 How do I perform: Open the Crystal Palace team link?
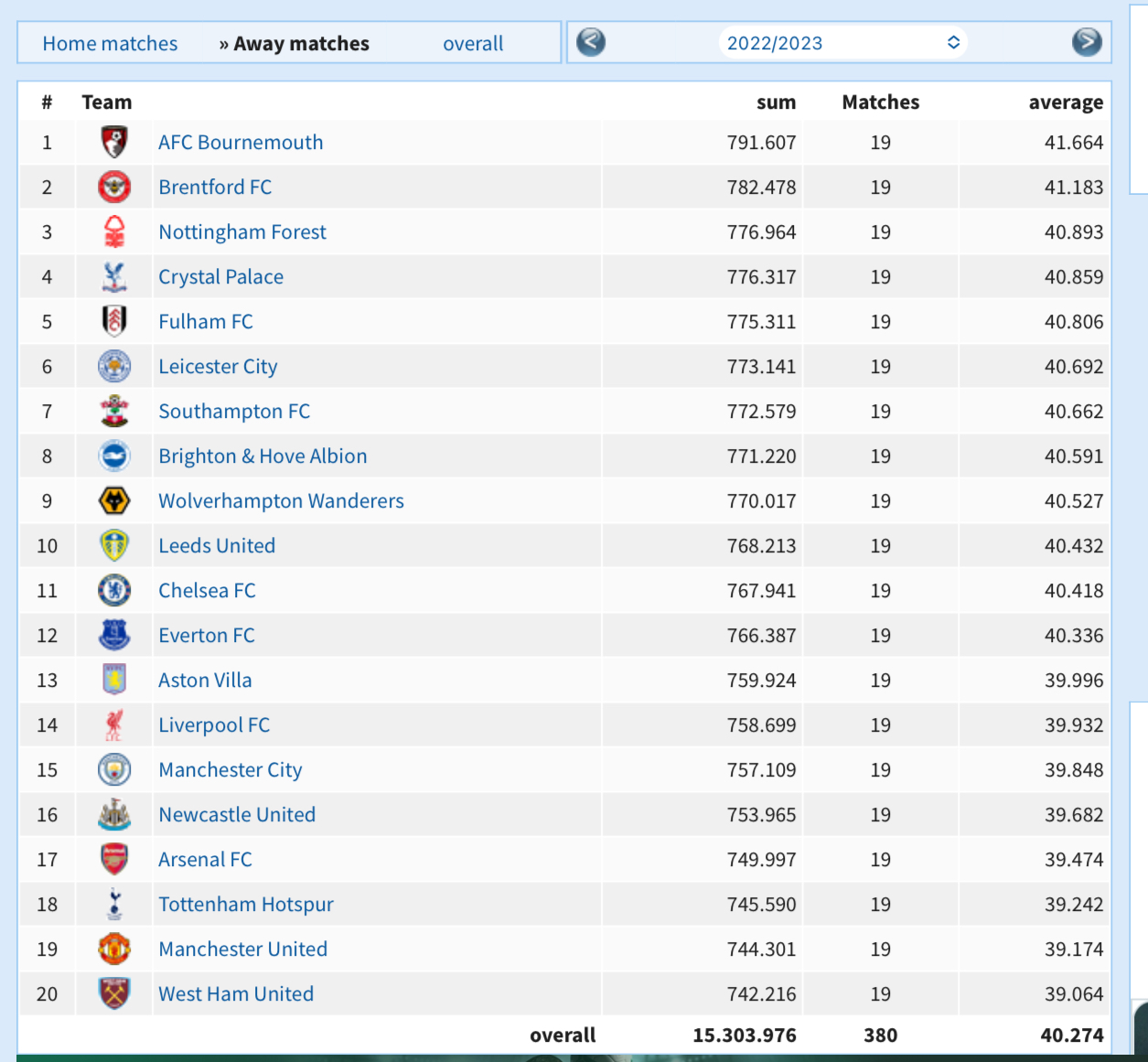coord(220,276)
